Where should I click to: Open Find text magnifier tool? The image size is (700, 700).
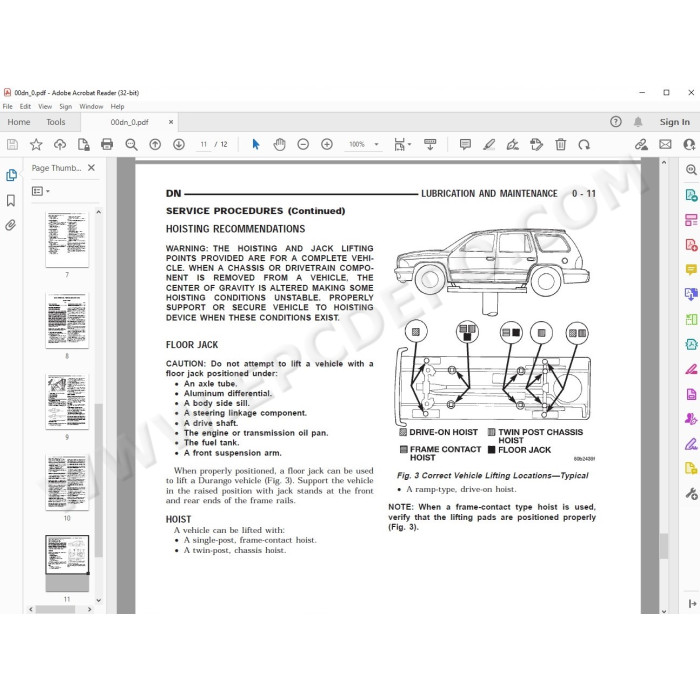click(131, 144)
